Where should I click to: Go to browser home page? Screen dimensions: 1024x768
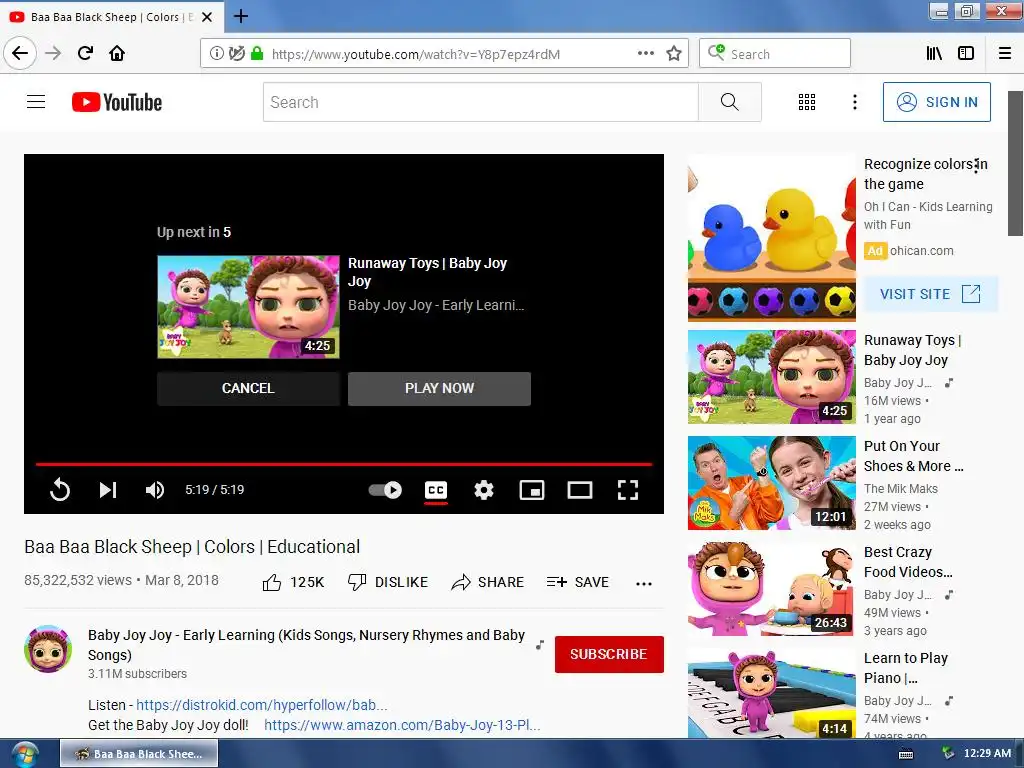click(x=117, y=53)
